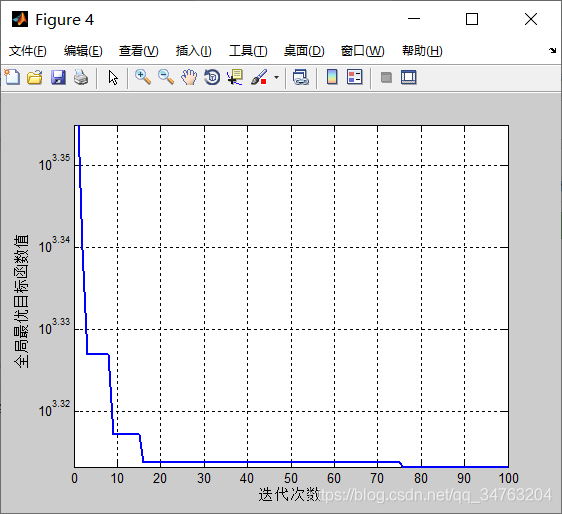Open the 工具(T) menu
This screenshot has height=514, width=562.
(x=248, y=51)
